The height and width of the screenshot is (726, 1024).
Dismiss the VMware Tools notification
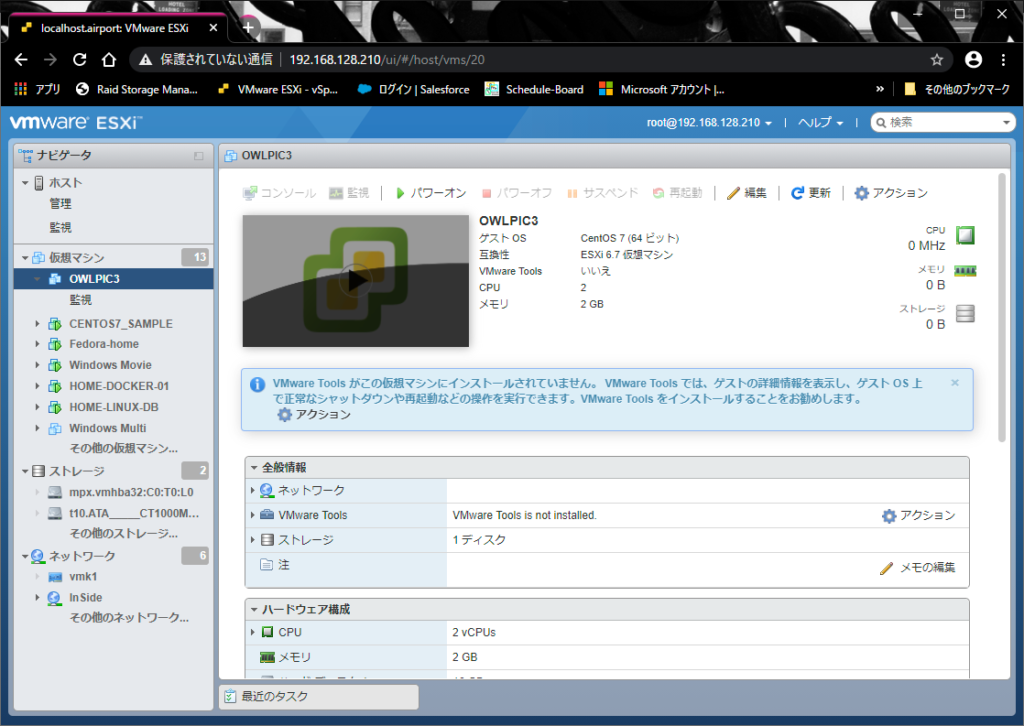pyautogui.click(x=955, y=383)
